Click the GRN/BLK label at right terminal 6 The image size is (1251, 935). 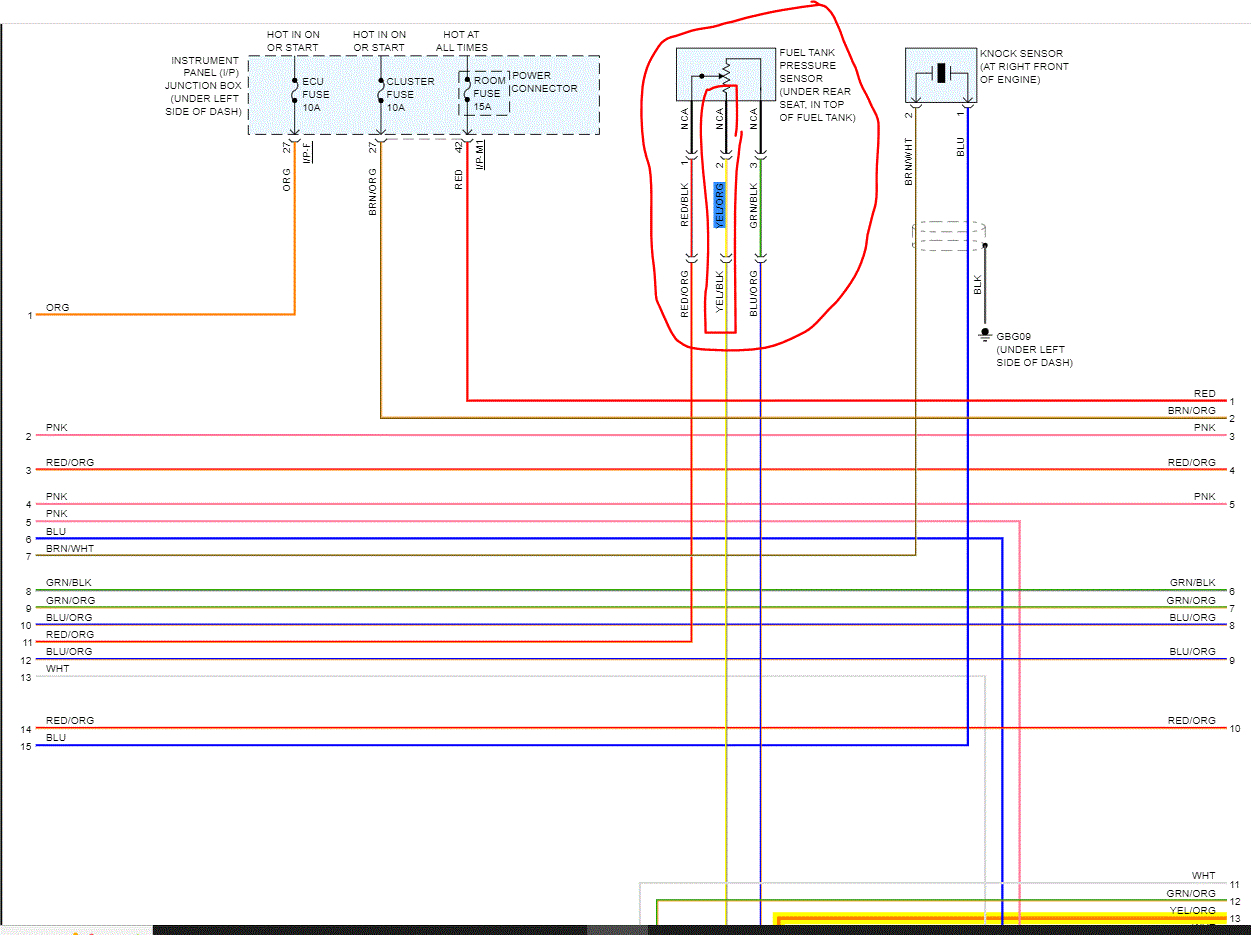point(1193,582)
